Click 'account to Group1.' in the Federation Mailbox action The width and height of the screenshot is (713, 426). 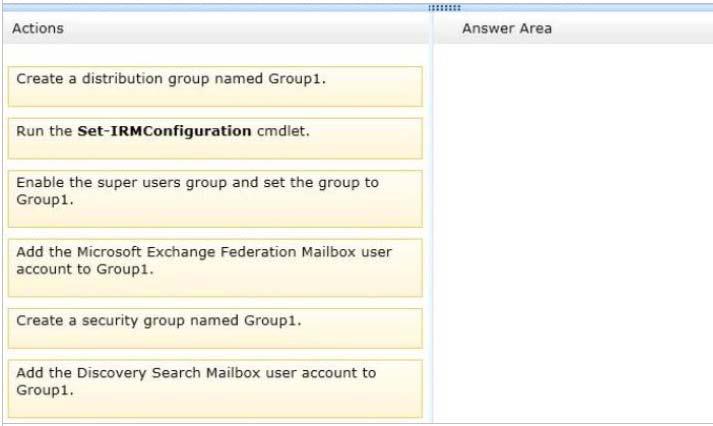point(85,269)
